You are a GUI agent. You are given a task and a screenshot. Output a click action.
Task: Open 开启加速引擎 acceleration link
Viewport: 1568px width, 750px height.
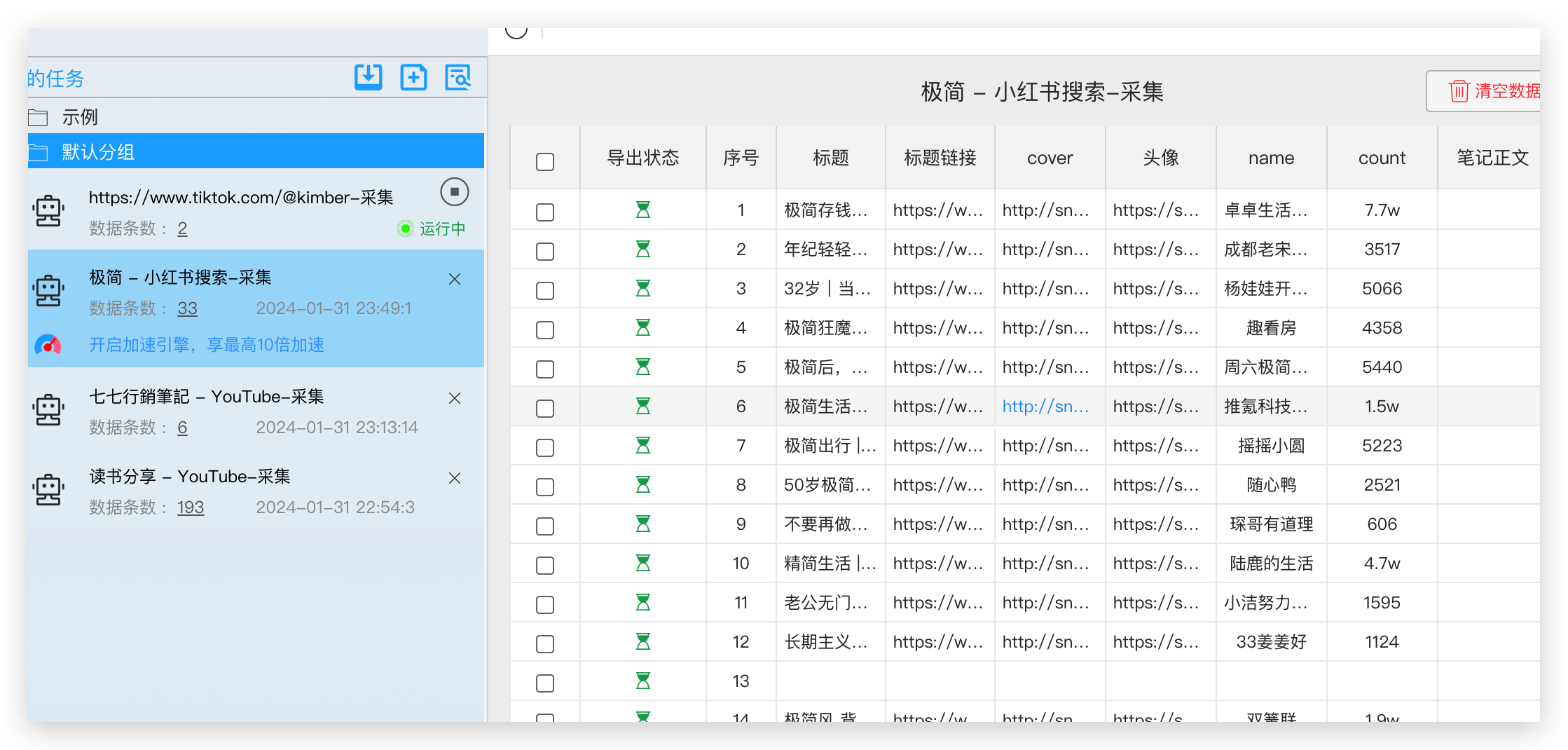207,345
